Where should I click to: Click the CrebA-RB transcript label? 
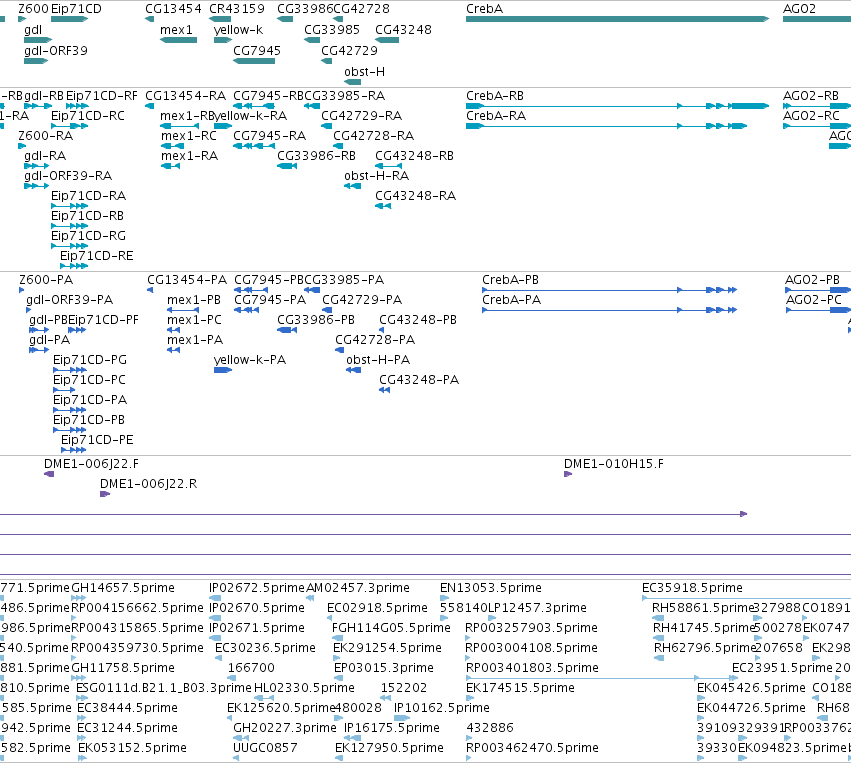pos(494,96)
